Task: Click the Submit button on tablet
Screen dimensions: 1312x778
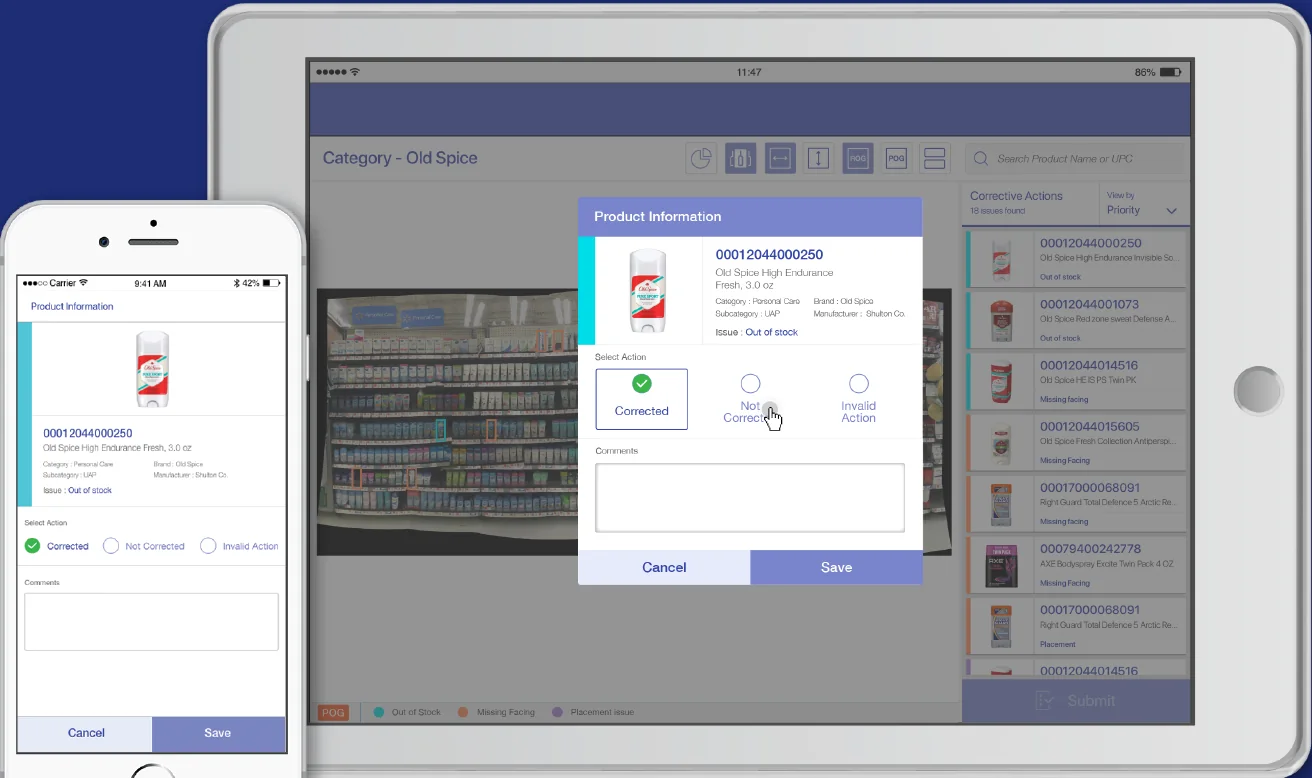Action: pos(1076,701)
